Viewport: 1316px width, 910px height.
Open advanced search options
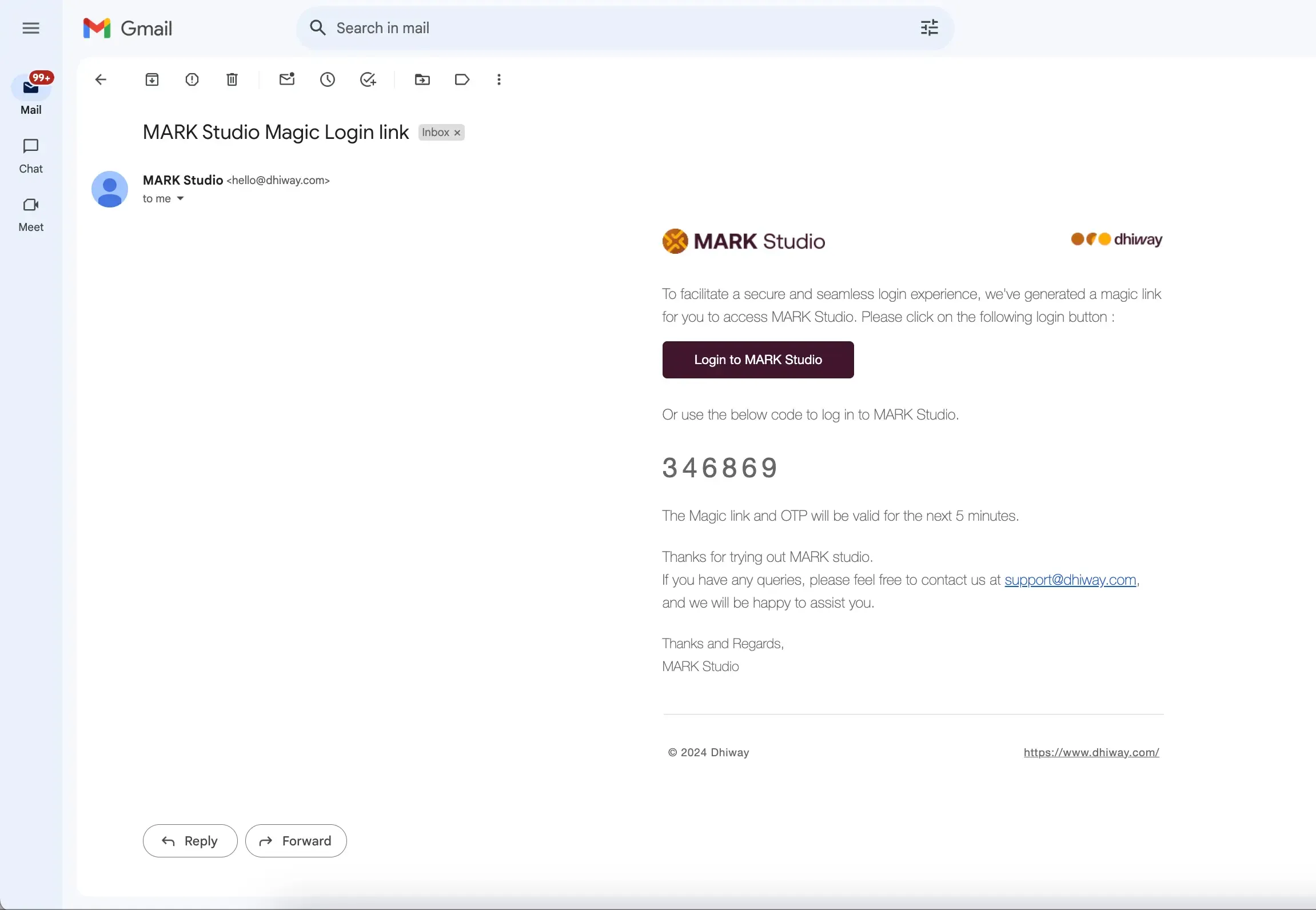coord(929,27)
